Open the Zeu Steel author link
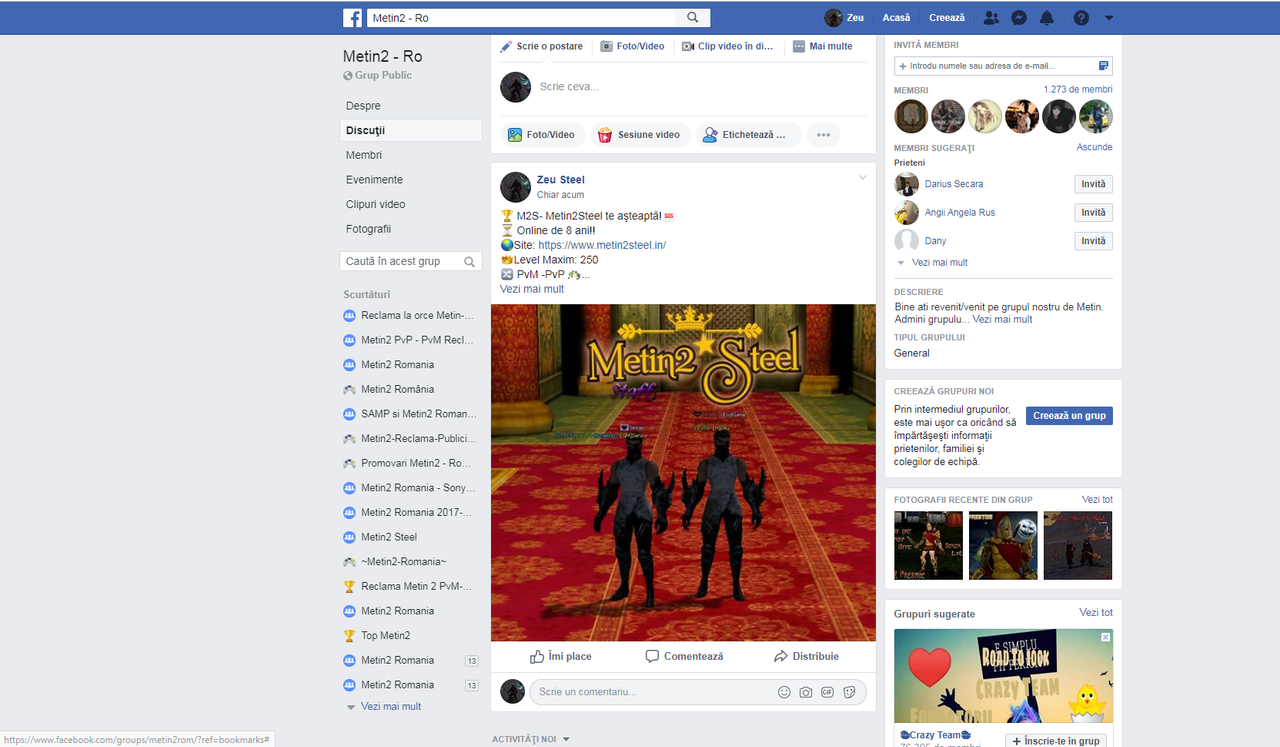The image size is (1280, 747). pyautogui.click(x=561, y=180)
